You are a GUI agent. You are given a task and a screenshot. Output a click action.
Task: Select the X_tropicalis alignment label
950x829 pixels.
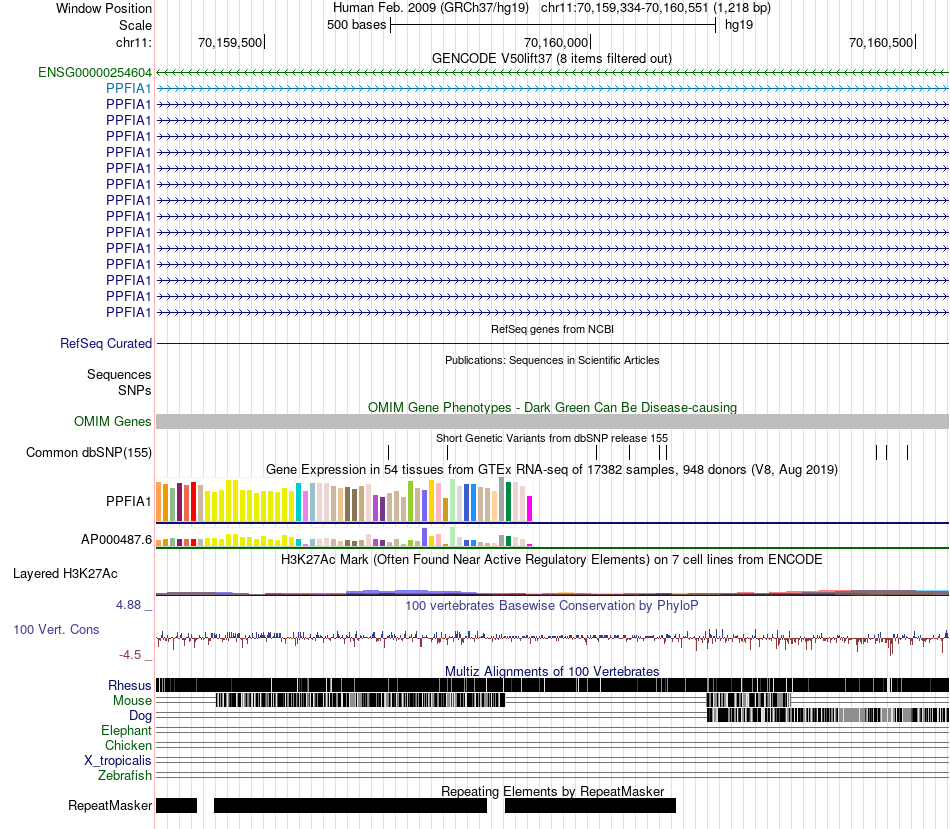point(118,761)
